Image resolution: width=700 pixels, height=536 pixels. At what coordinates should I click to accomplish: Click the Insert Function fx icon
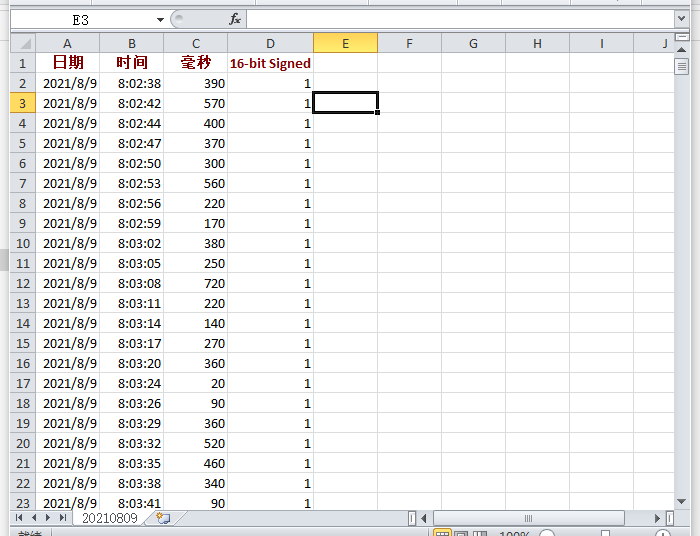coord(235,19)
